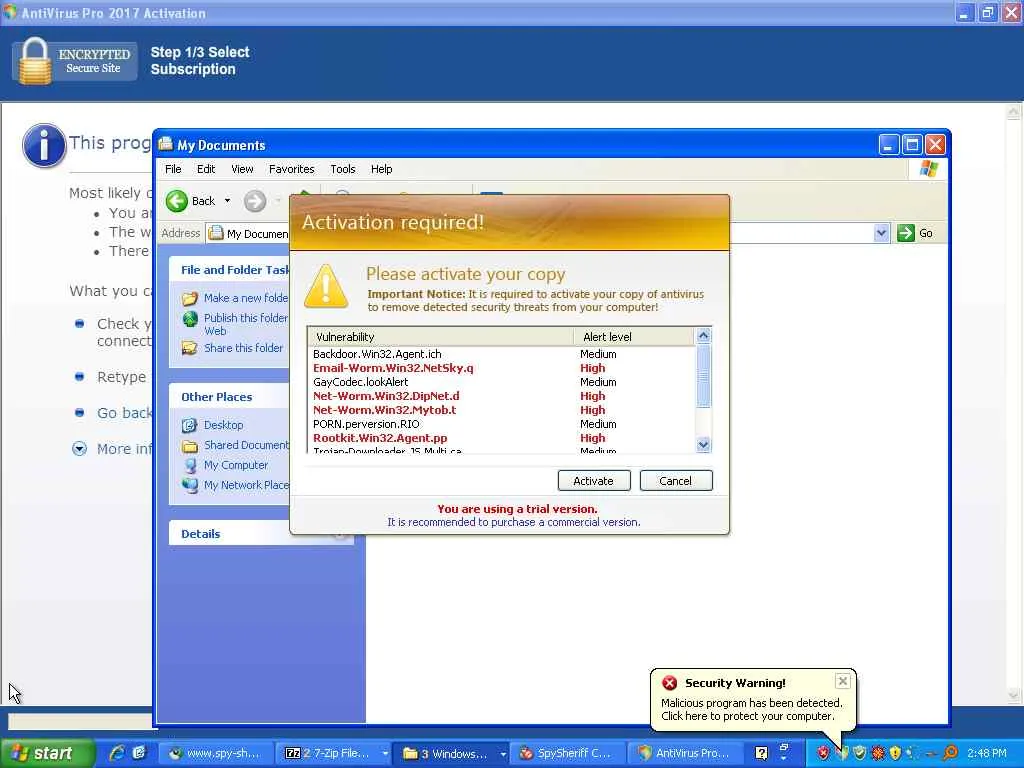Image resolution: width=1024 pixels, height=768 pixels.
Task: Click the Alert level column header
Action: point(634,337)
